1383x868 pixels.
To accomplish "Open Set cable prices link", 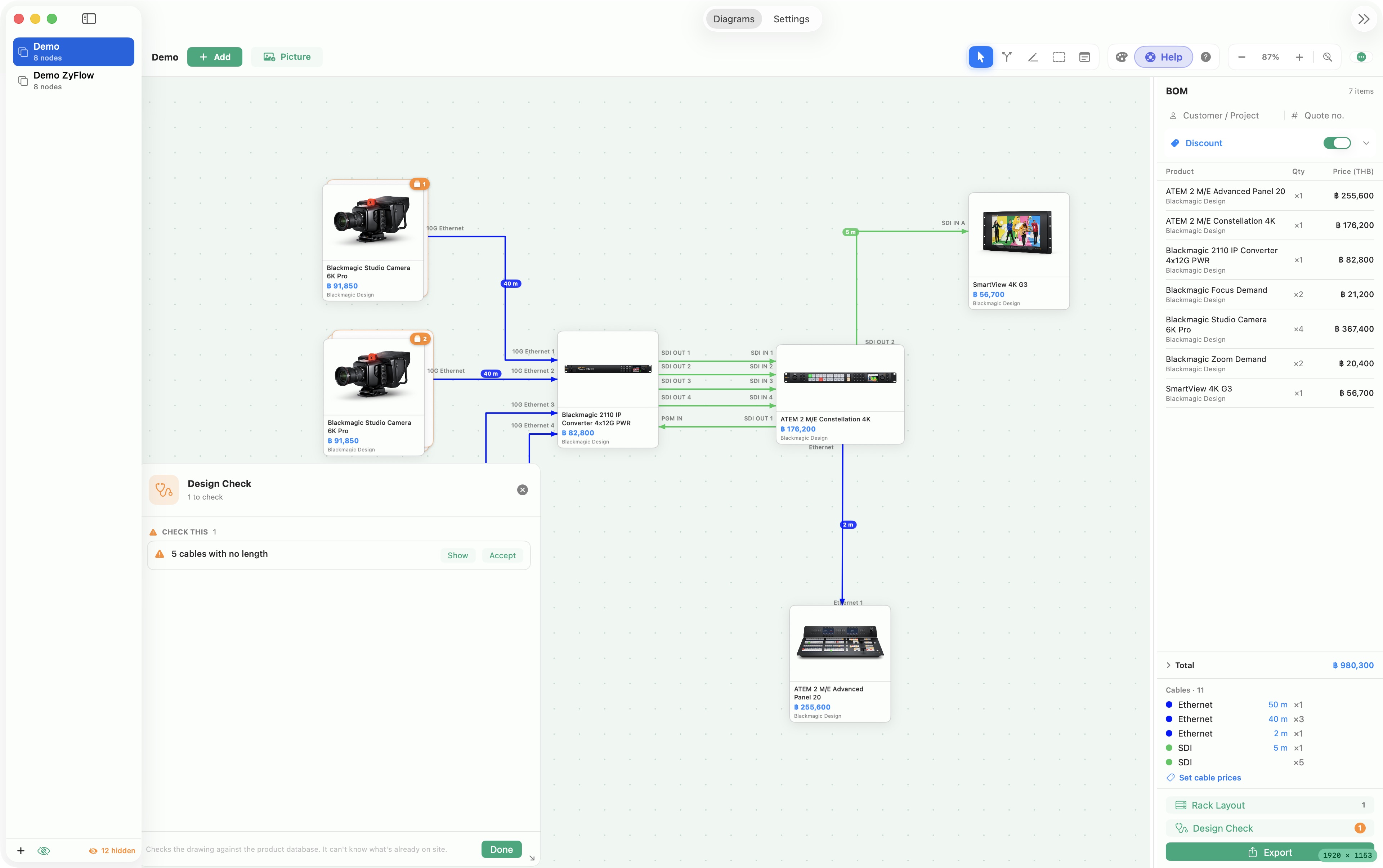I will pos(1203,777).
